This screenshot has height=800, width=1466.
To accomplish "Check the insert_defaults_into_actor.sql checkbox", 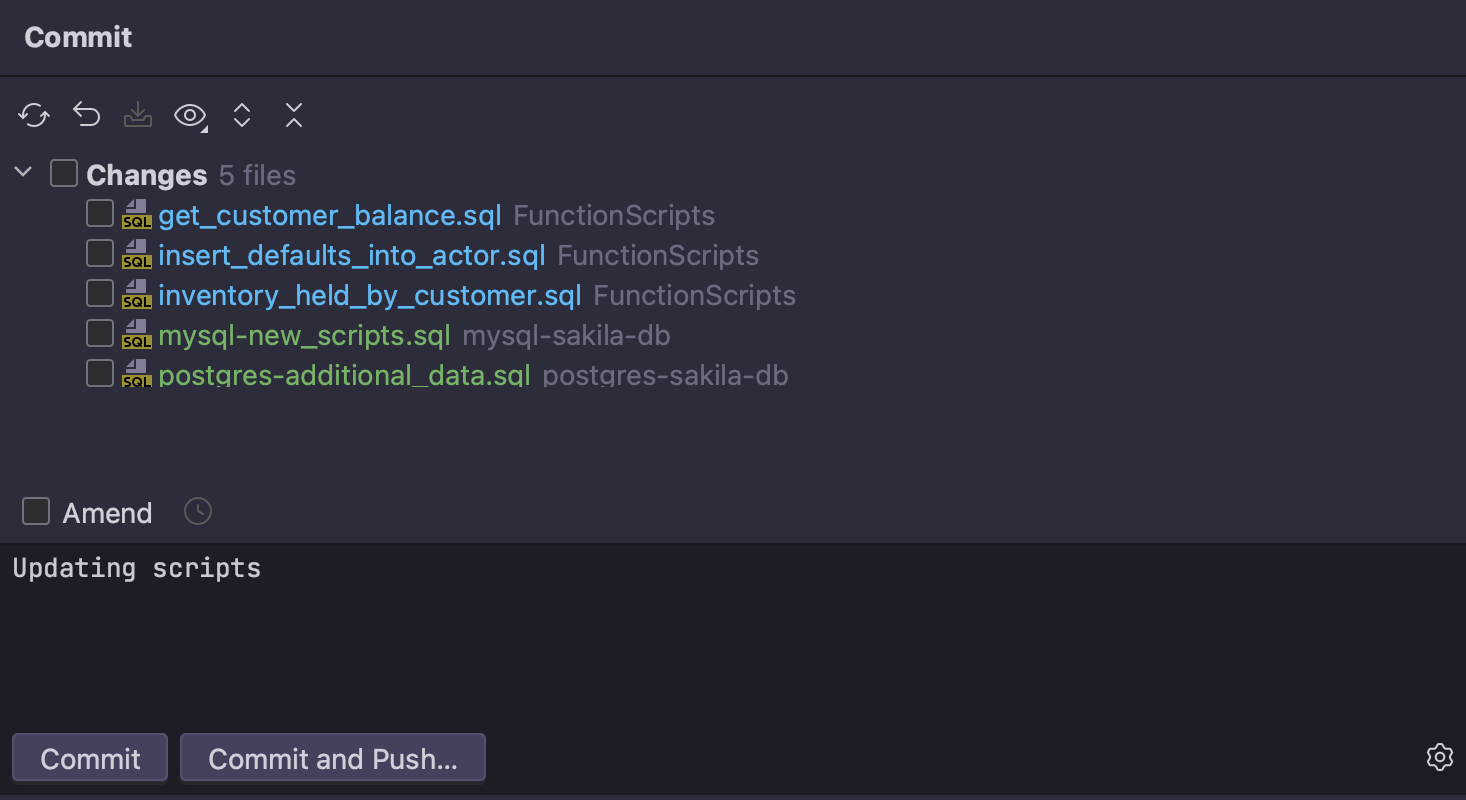I will [99, 253].
